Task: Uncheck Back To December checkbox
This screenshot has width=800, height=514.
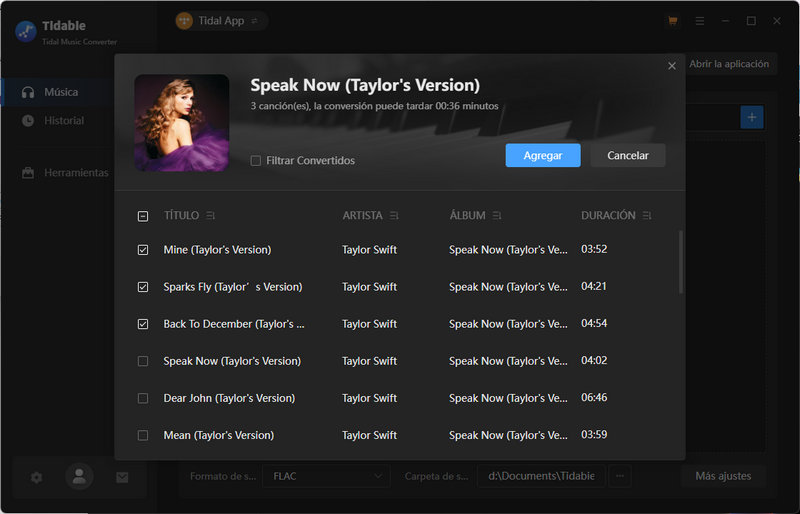Action: point(143,324)
